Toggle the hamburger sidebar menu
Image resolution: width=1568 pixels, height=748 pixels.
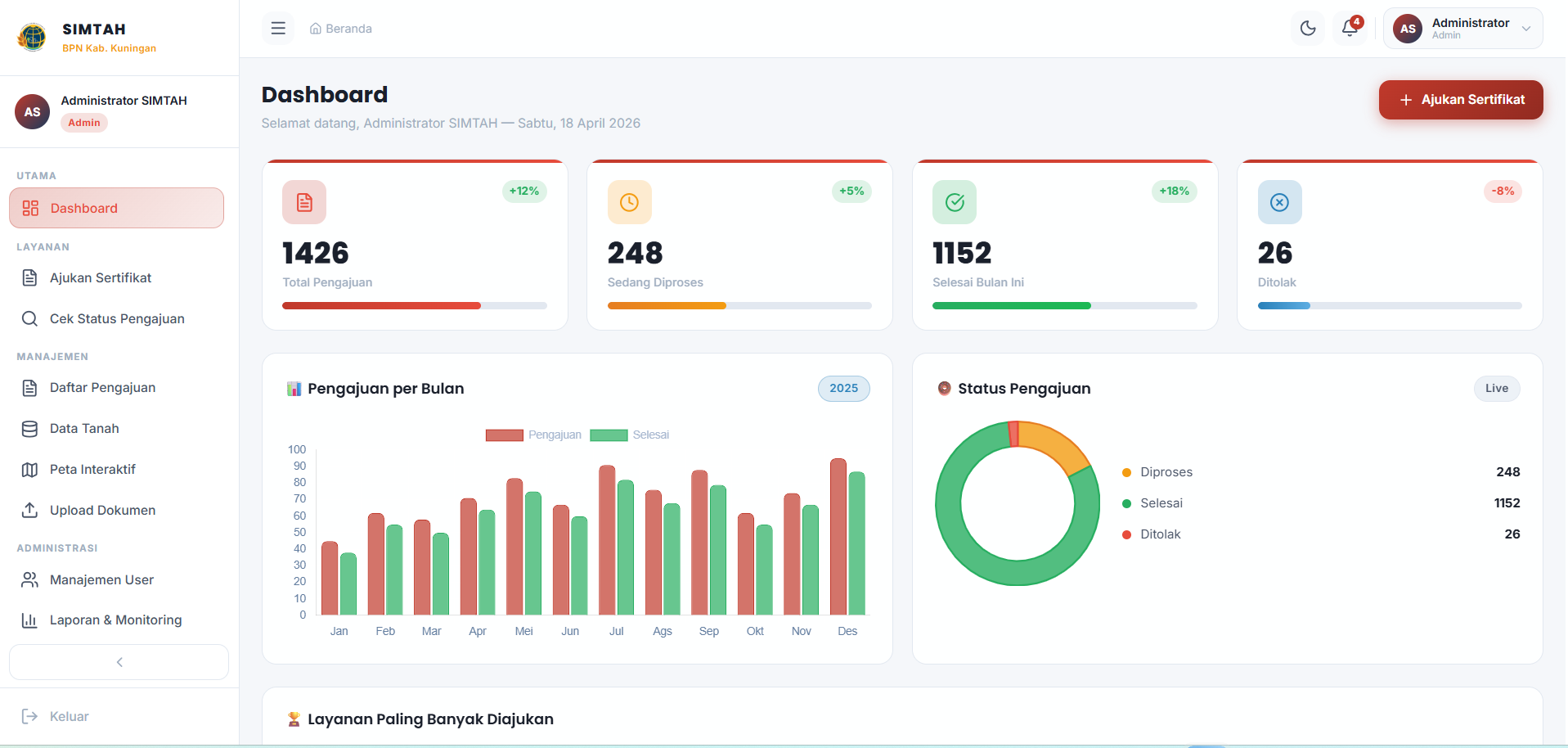(x=278, y=29)
